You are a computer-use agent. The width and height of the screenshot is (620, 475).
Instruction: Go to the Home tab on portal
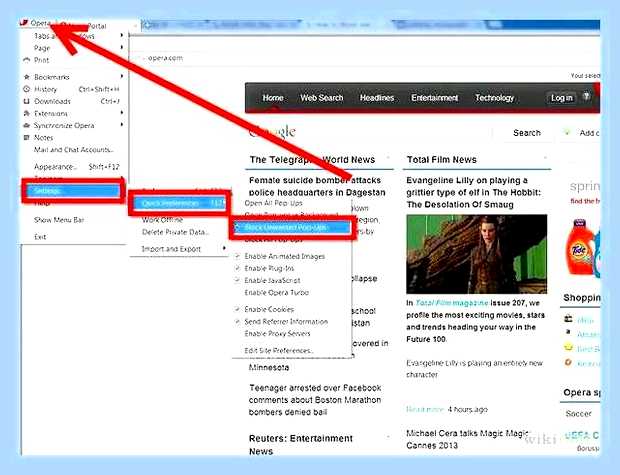pos(273,98)
